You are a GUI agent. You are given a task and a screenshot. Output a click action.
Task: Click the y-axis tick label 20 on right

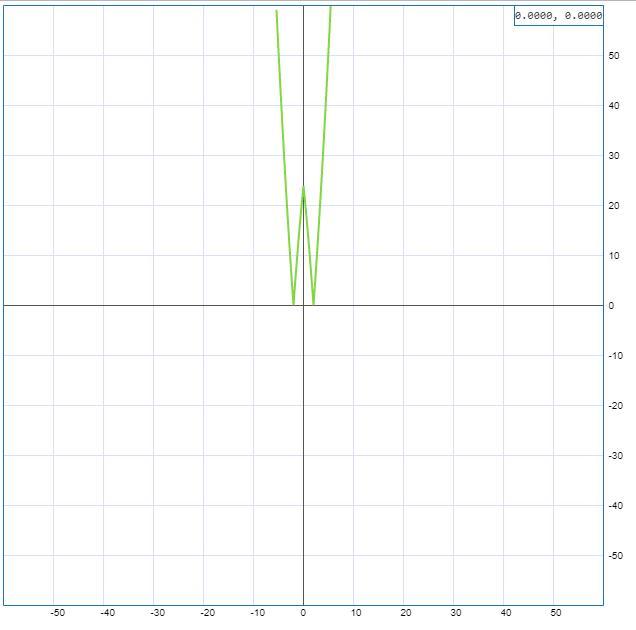[x=614, y=206]
